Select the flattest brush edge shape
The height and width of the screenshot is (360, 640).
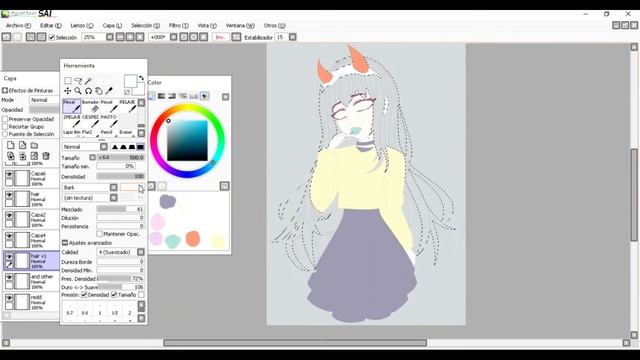pos(140,147)
